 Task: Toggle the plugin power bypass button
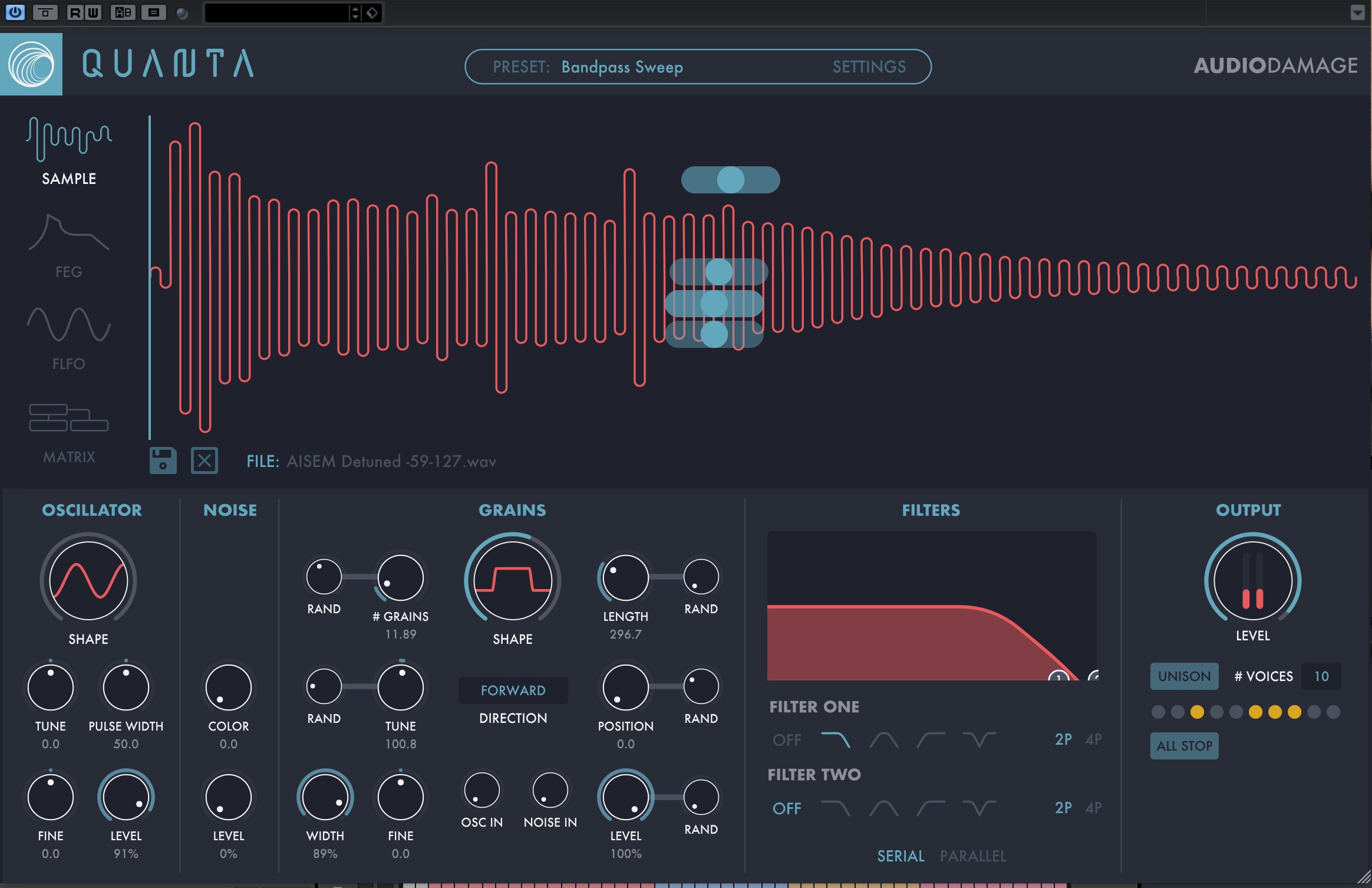pos(15,12)
